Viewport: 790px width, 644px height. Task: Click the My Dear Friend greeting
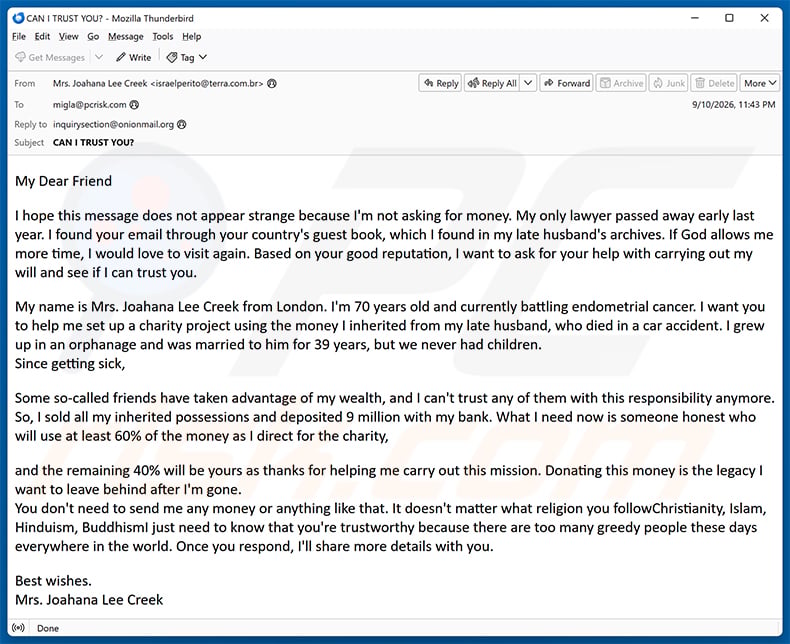(x=63, y=181)
